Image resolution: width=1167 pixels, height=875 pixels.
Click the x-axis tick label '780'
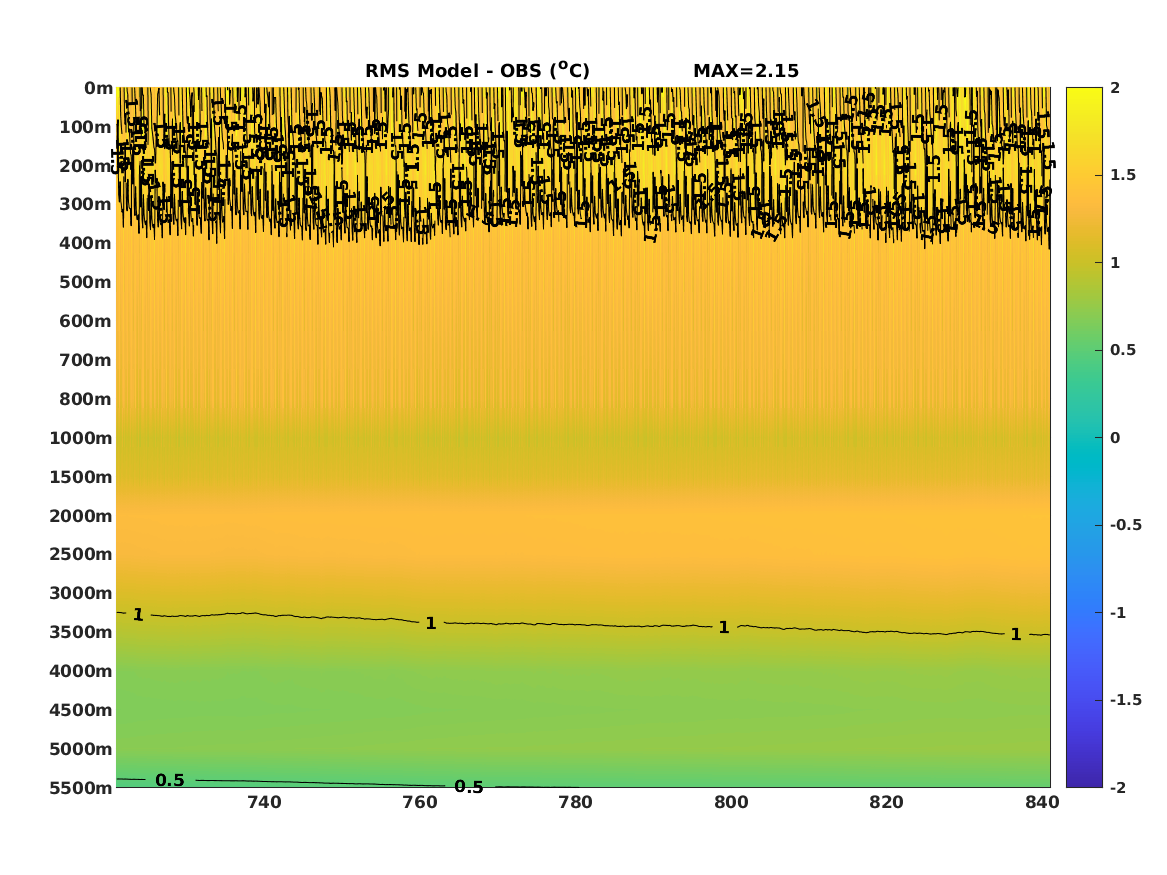575,802
